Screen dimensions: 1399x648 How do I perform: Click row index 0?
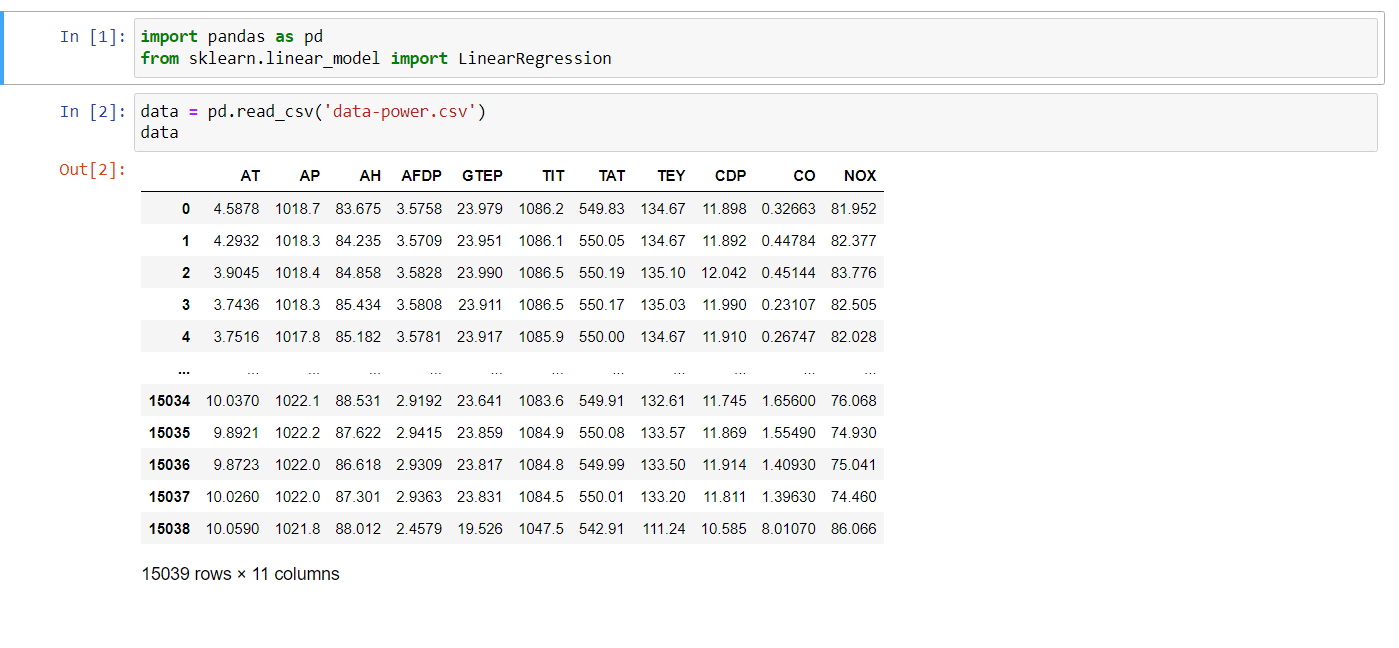pyautogui.click(x=185, y=209)
